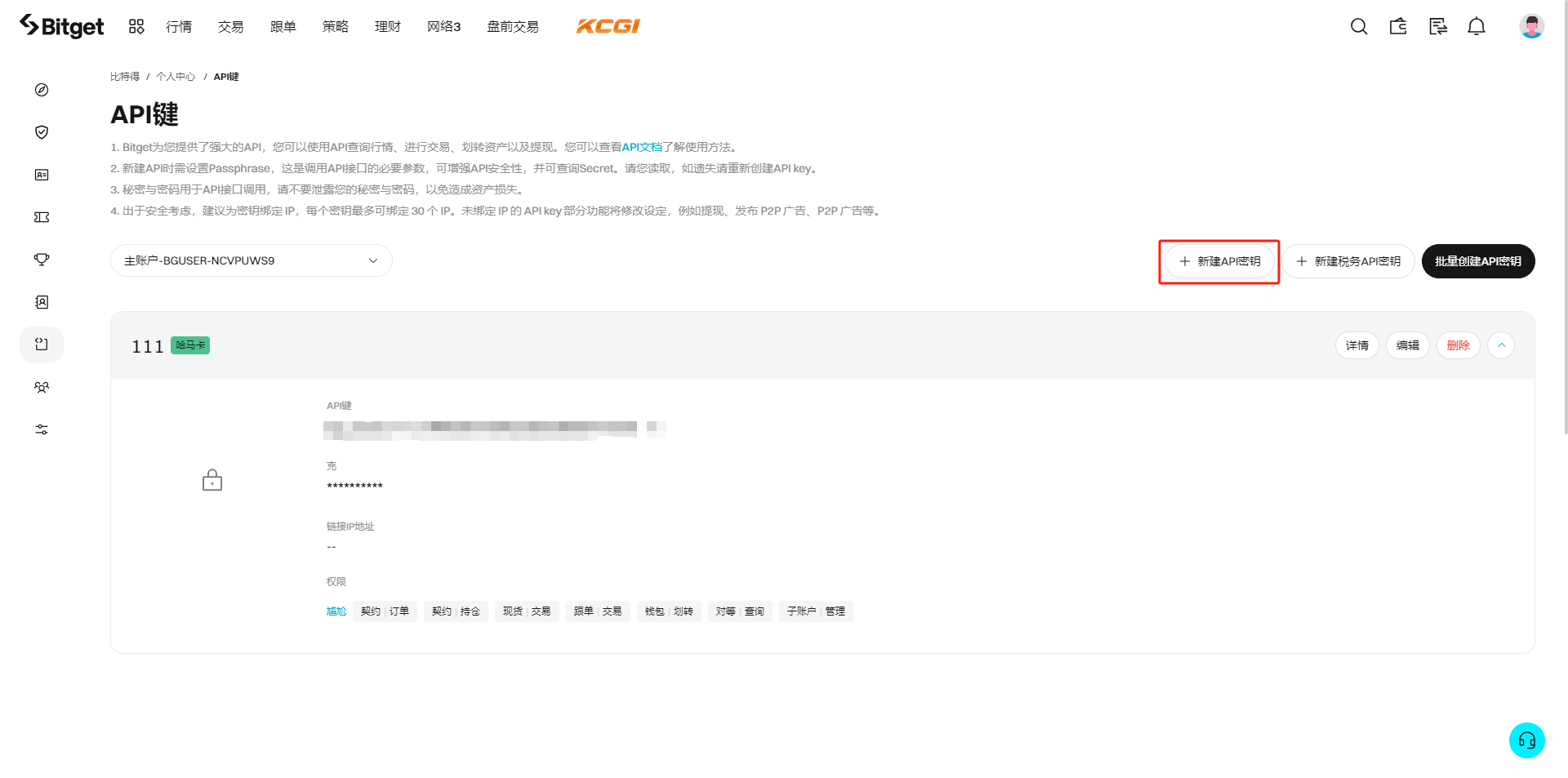Screen dimensions: 1568x778
Task: Open the user avatar menu
Action: coord(1531,26)
